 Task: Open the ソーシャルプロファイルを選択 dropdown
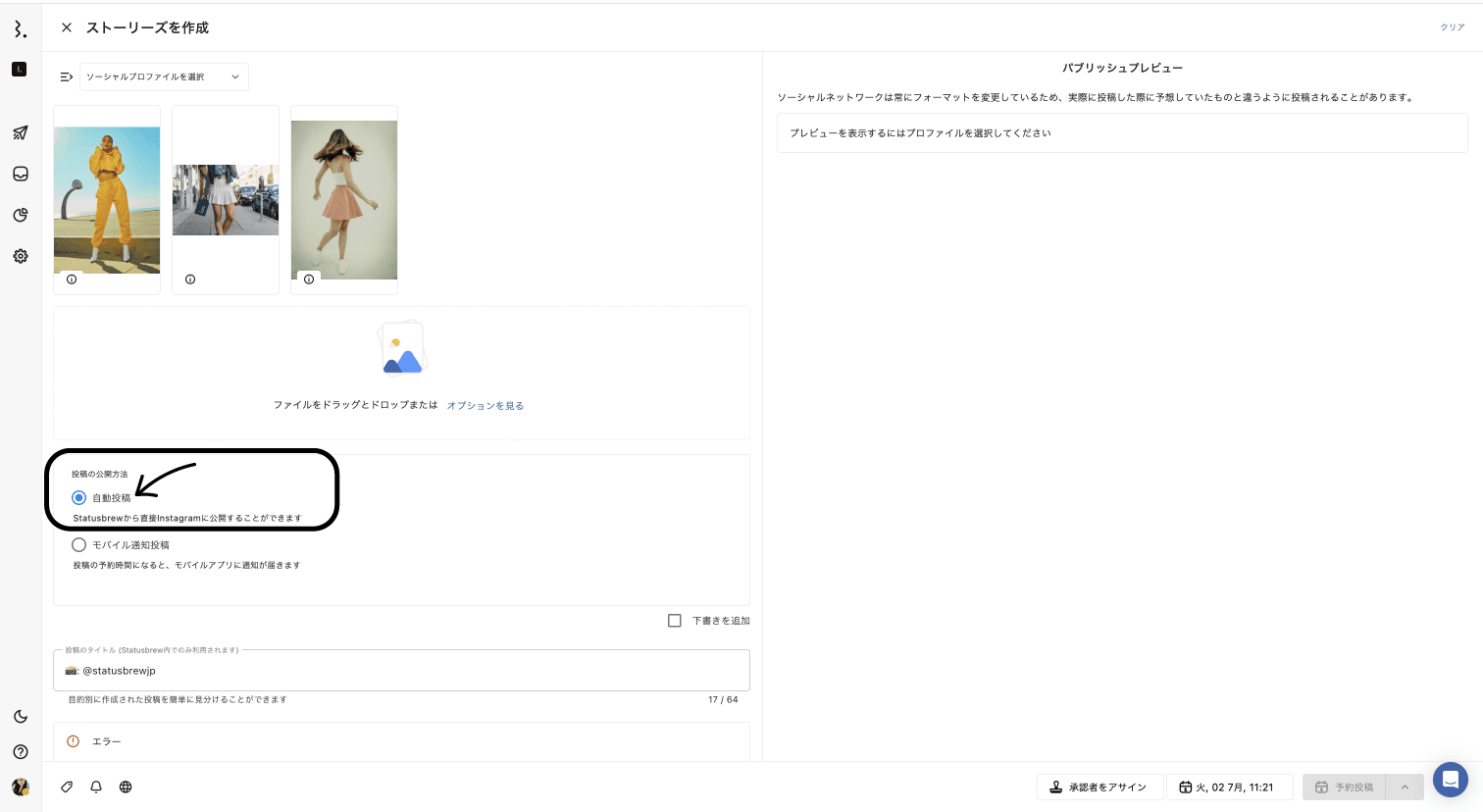click(x=164, y=76)
